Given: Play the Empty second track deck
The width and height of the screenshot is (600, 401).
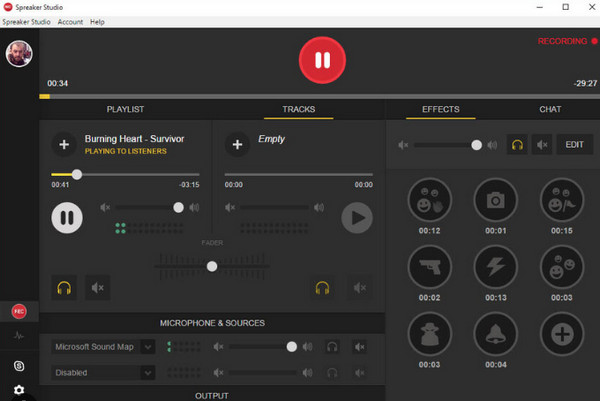Looking at the screenshot, I should tap(357, 218).
